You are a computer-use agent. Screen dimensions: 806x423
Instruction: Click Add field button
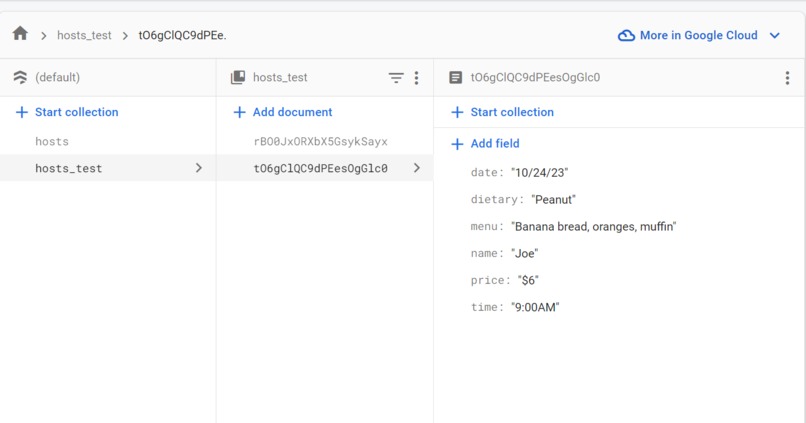tap(485, 143)
